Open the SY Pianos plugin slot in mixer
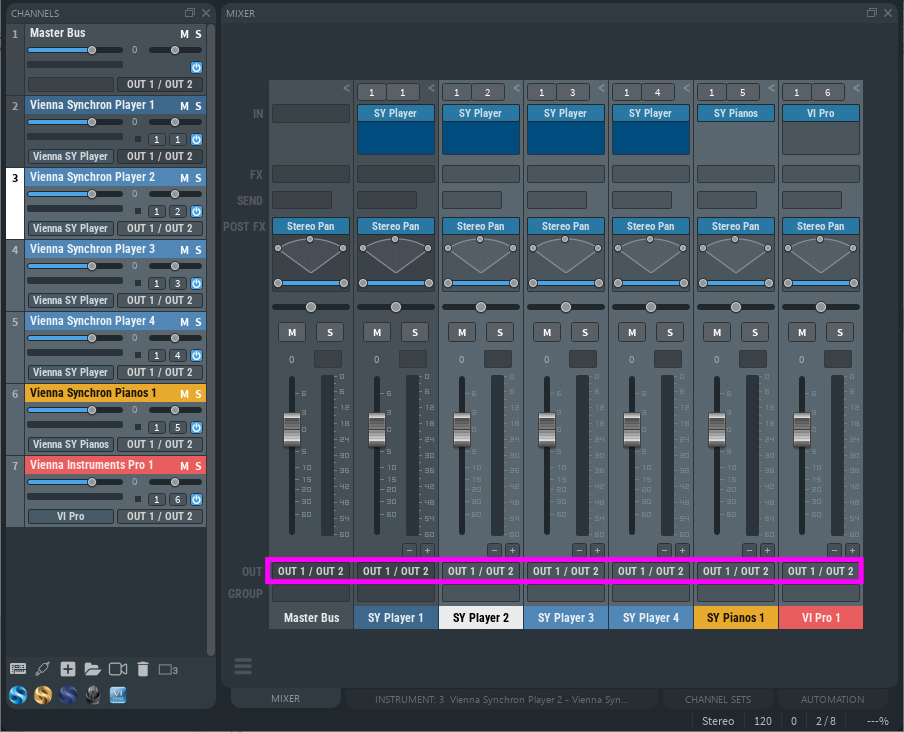Image resolution: width=904 pixels, height=732 pixels. 736,114
